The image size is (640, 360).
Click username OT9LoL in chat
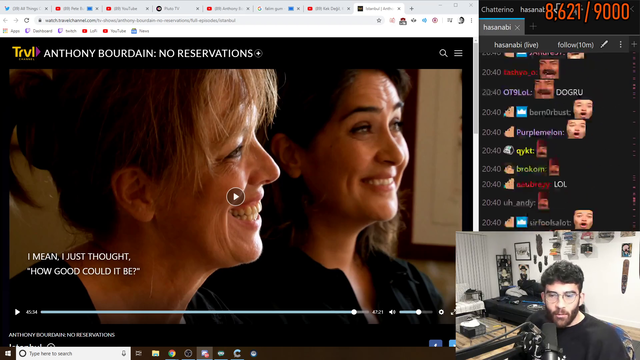point(517,92)
